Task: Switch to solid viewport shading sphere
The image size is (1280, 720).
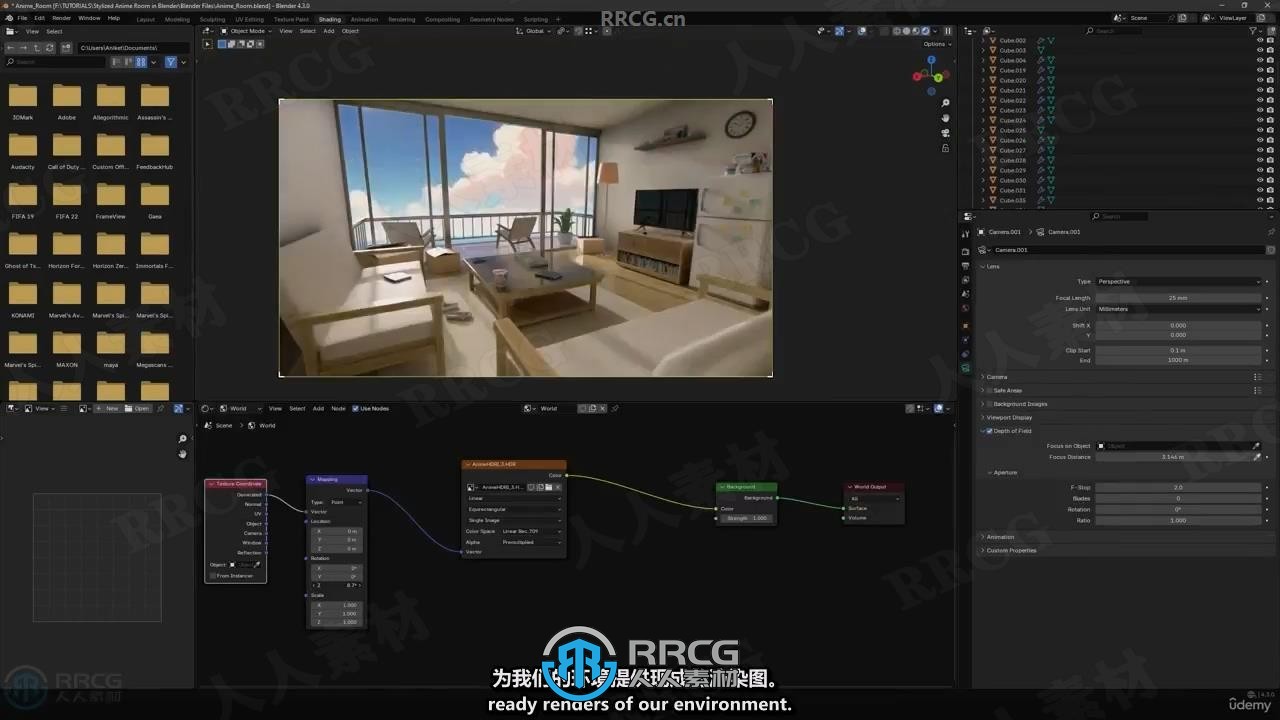Action: click(x=905, y=31)
